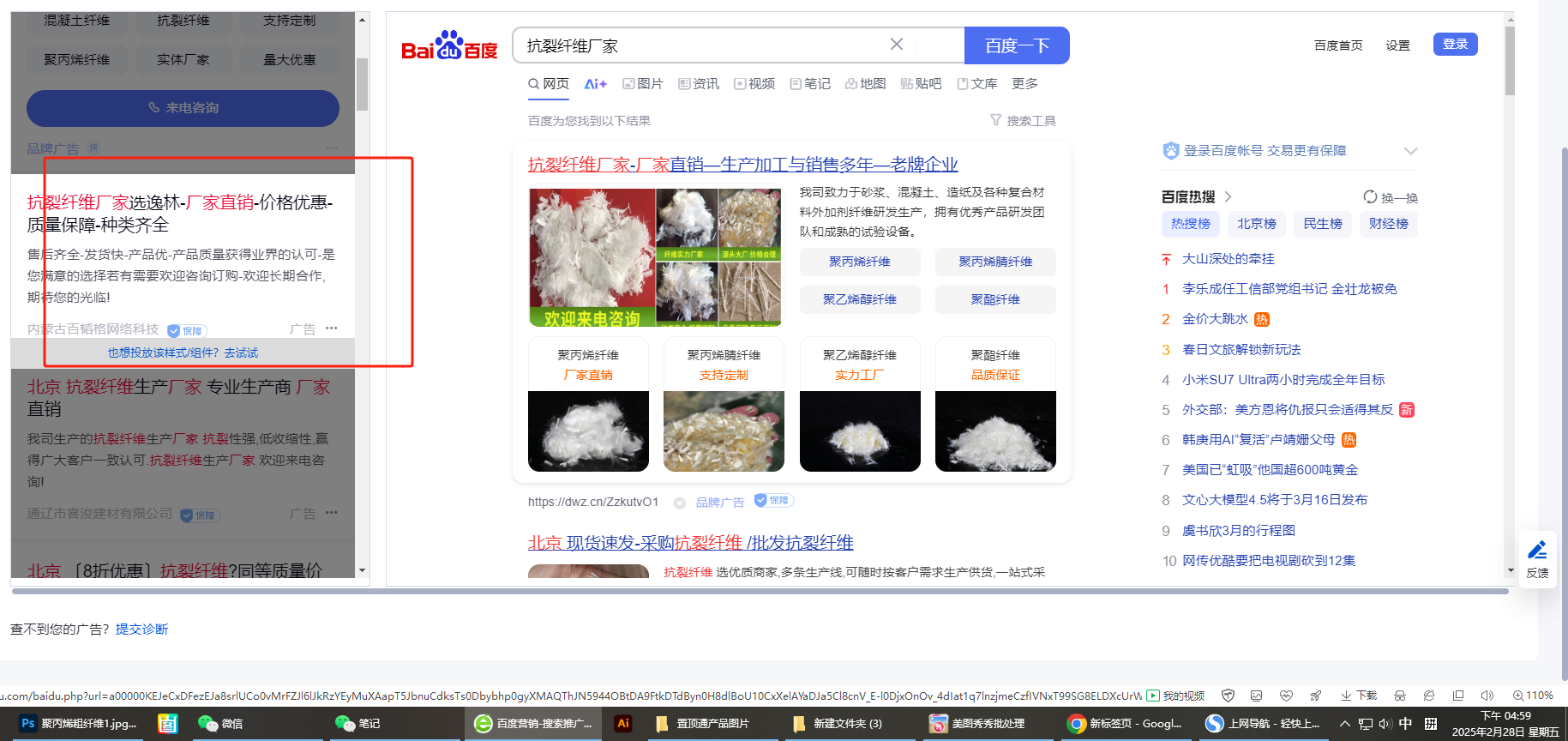Open the Google Chrome 新标签页 taskbar item
The height and width of the screenshot is (741, 1568).
[1124, 724]
